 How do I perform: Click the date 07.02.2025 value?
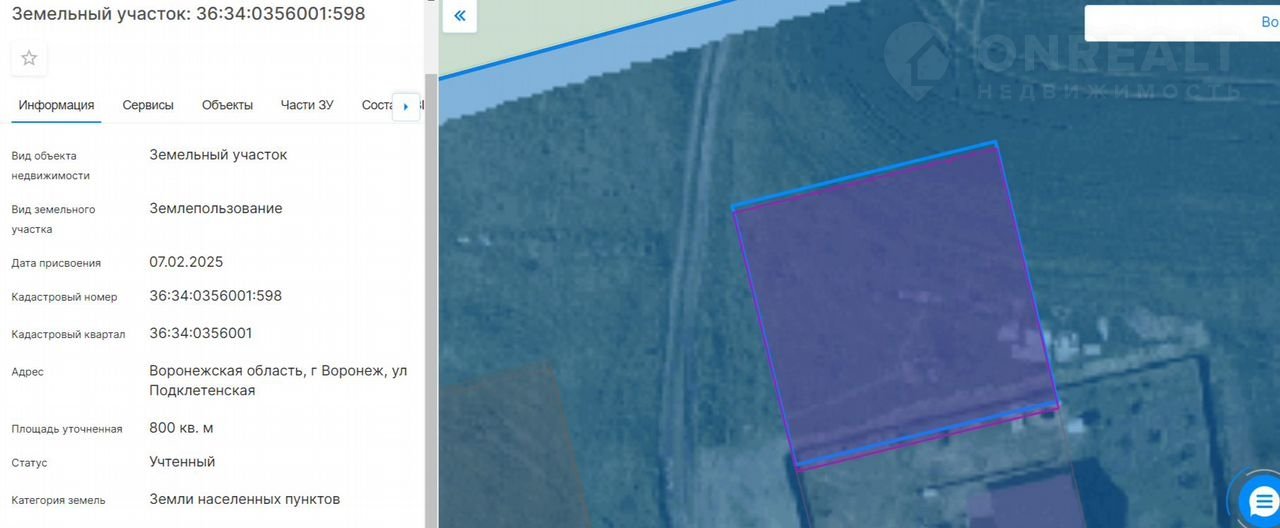[x=186, y=262]
